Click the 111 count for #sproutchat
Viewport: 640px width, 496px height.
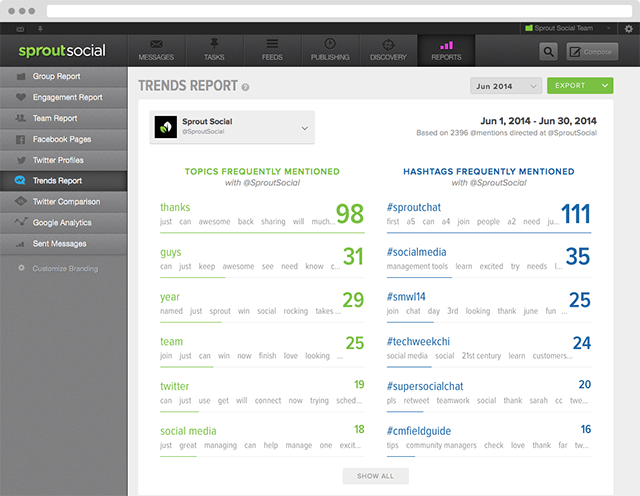point(576,214)
